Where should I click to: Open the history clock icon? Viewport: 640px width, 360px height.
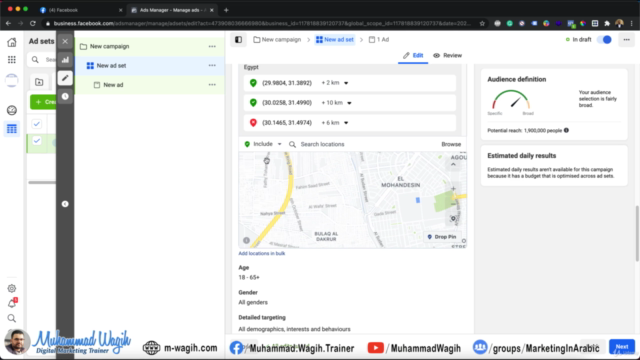click(x=65, y=96)
